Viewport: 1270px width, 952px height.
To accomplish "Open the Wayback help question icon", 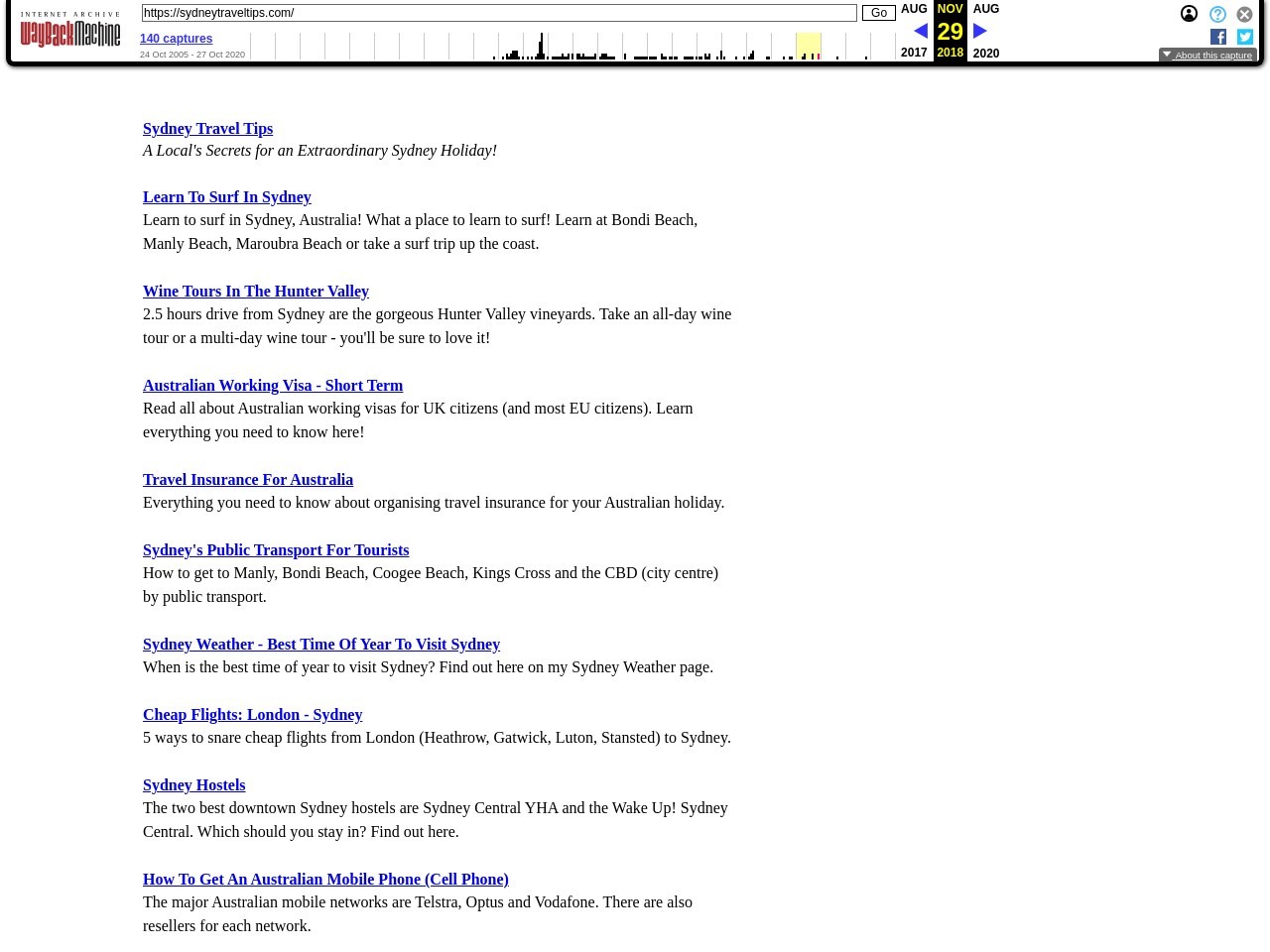I will coord(1217,14).
